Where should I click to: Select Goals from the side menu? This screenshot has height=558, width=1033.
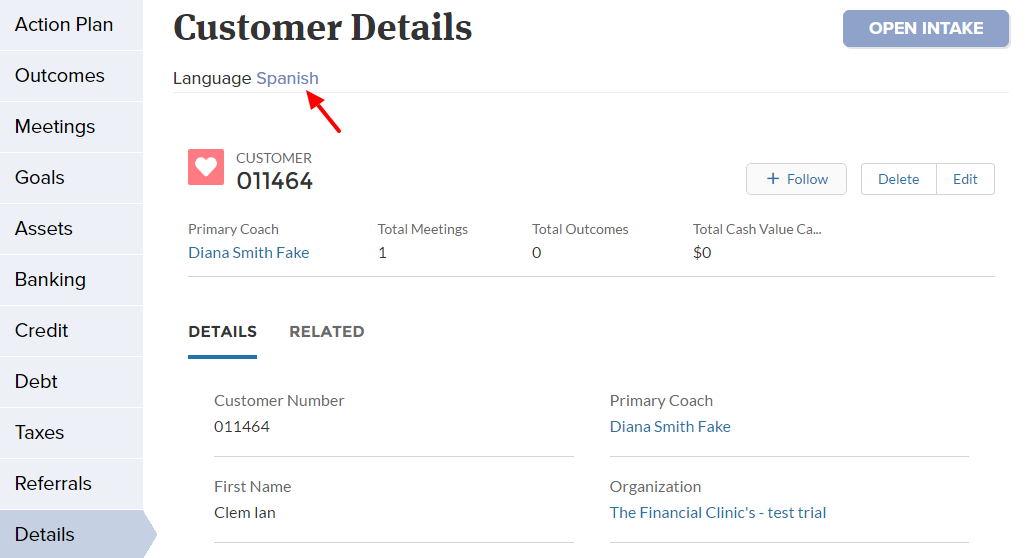[71, 178]
